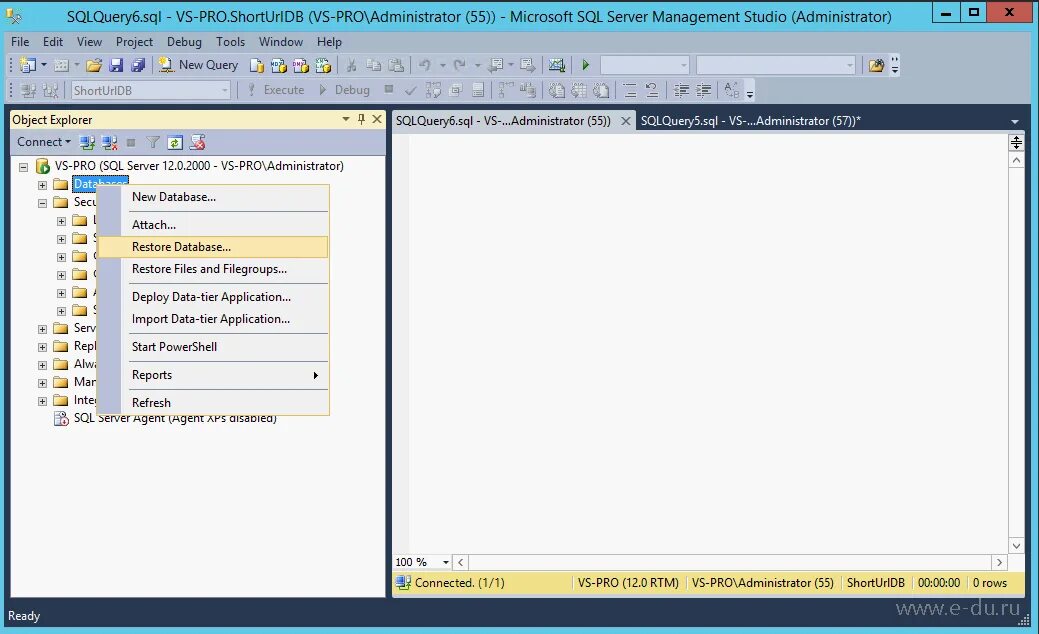This screenshot has width=1039, height=634.
Task: Close the SQLQuery6.sql tab
Action: click(625, 121)
